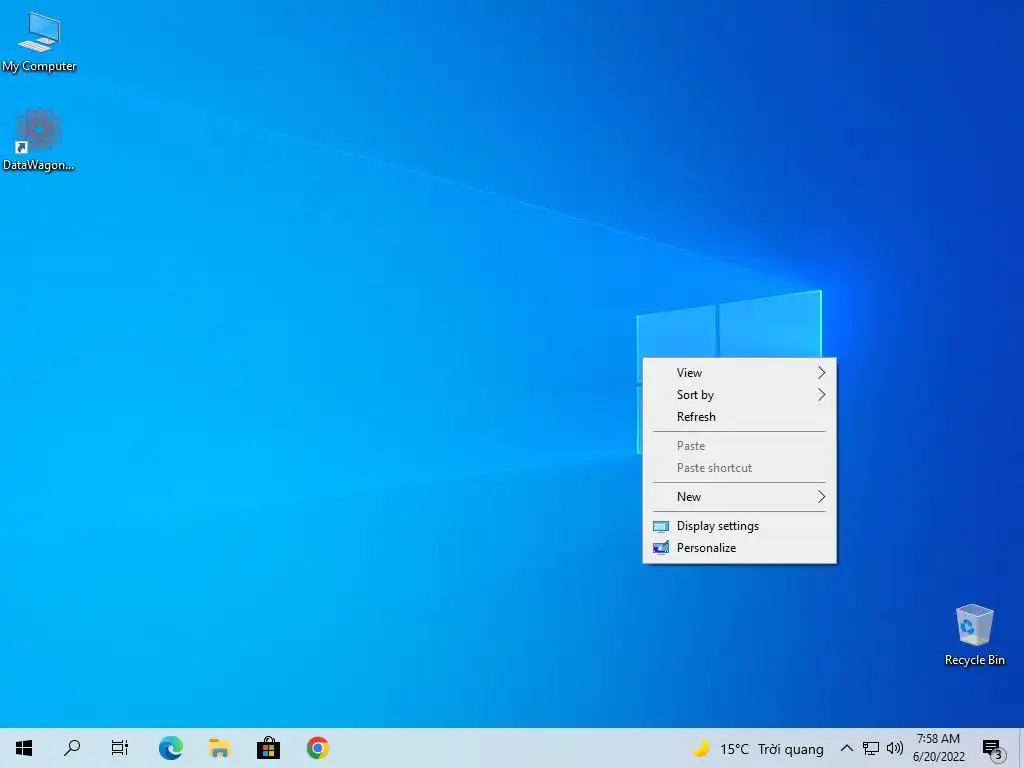Select the Recycle Bin desktop icon
The height and width of the screenshot is (768, 1024).
point(974,635)
